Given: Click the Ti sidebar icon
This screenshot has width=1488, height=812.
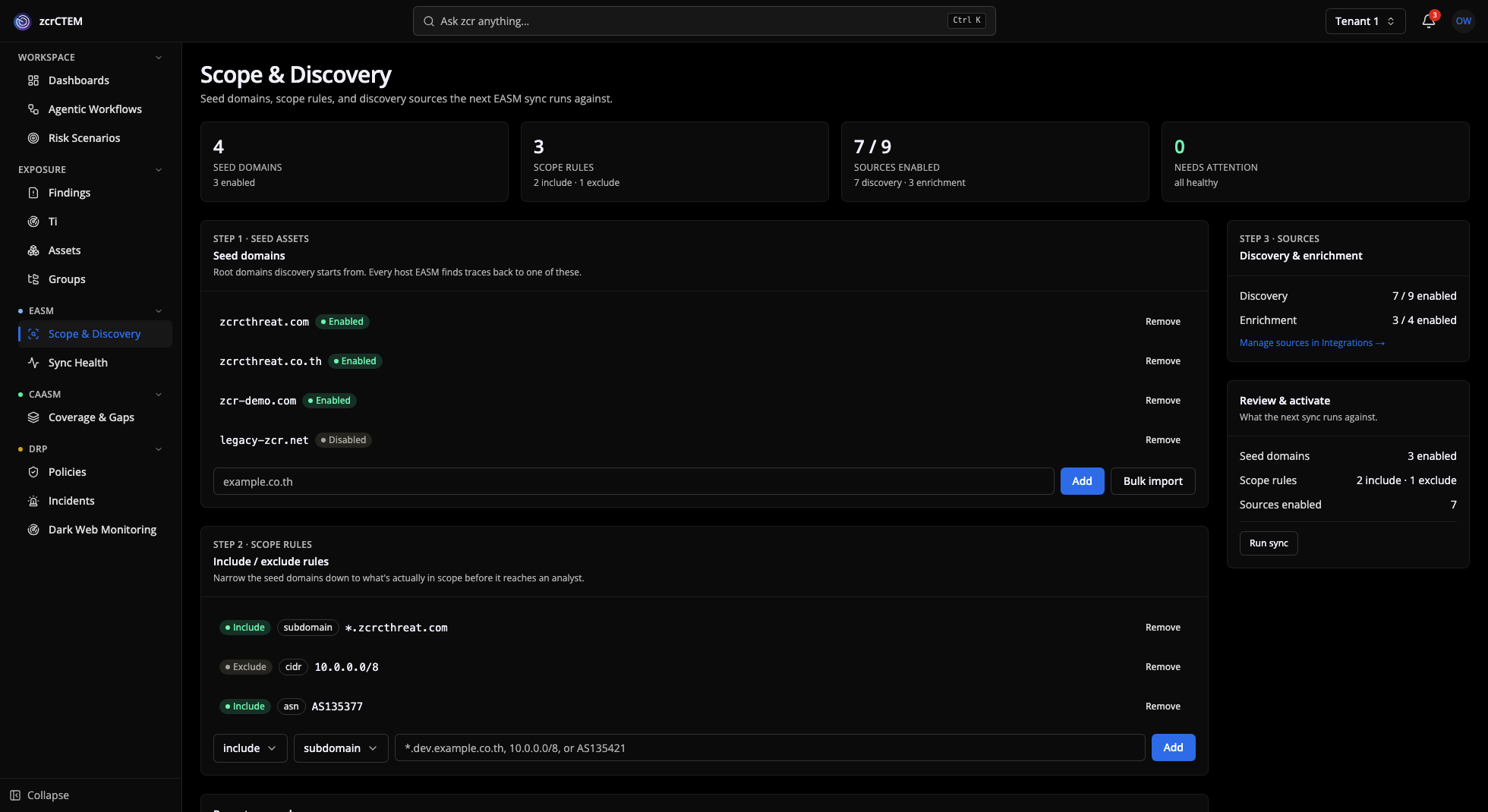Looking at the screenshot, I should tap(33, 222).
